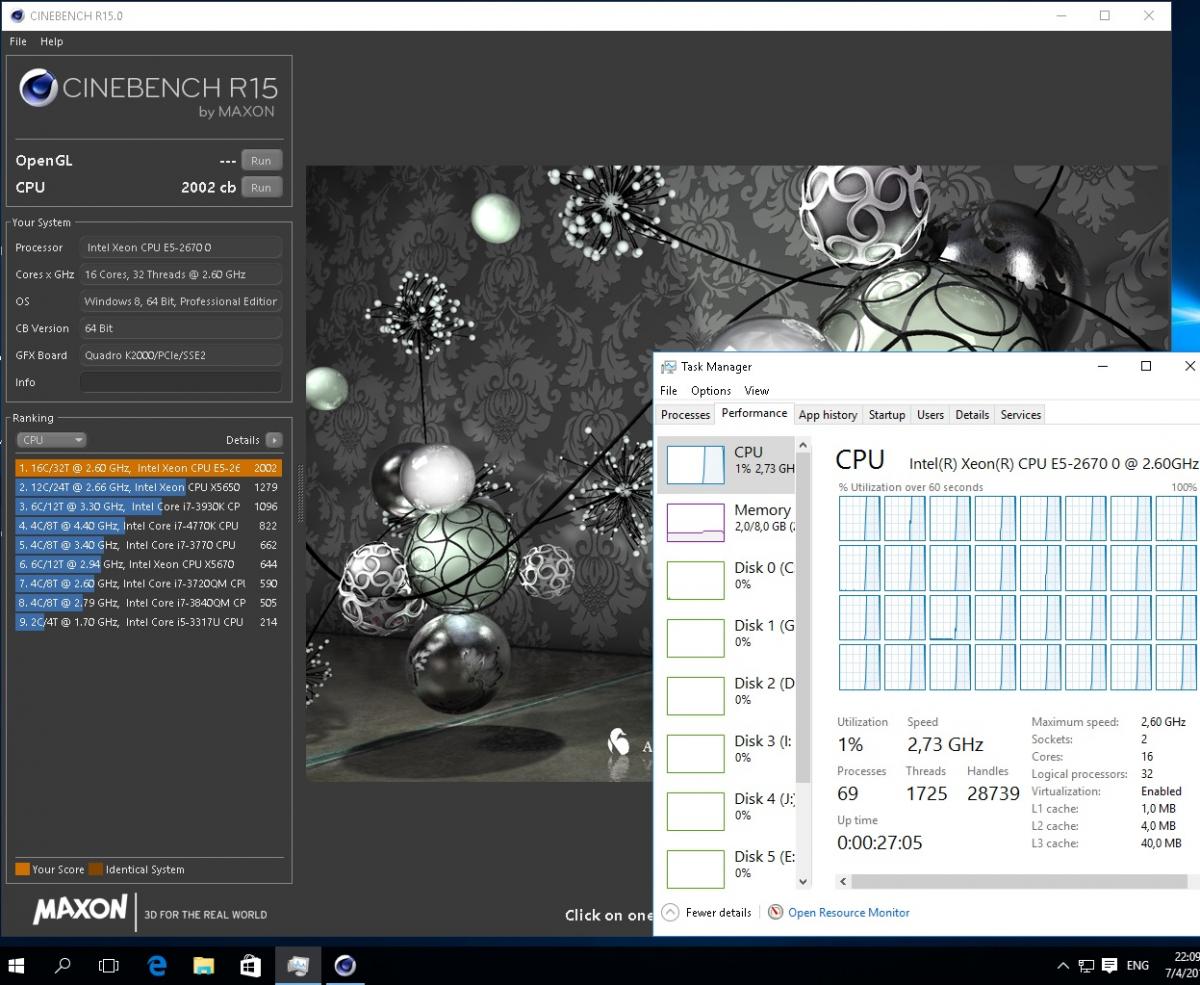Select Memory in Task Manager sidebar
The width and height of the screenshot is (1200, 985).
tap(727, 522)
